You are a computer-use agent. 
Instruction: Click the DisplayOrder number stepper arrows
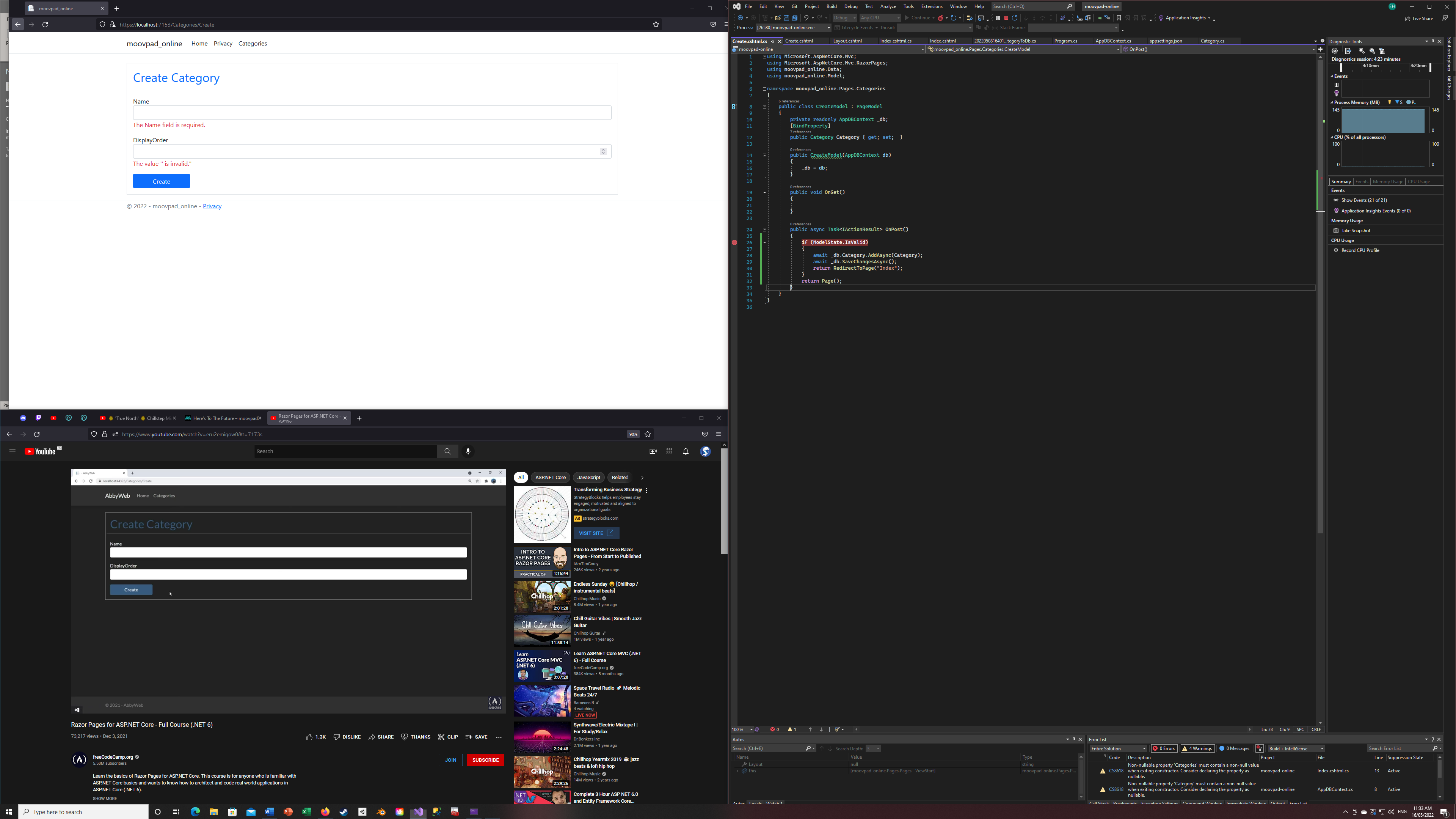(x=603, y=152)
